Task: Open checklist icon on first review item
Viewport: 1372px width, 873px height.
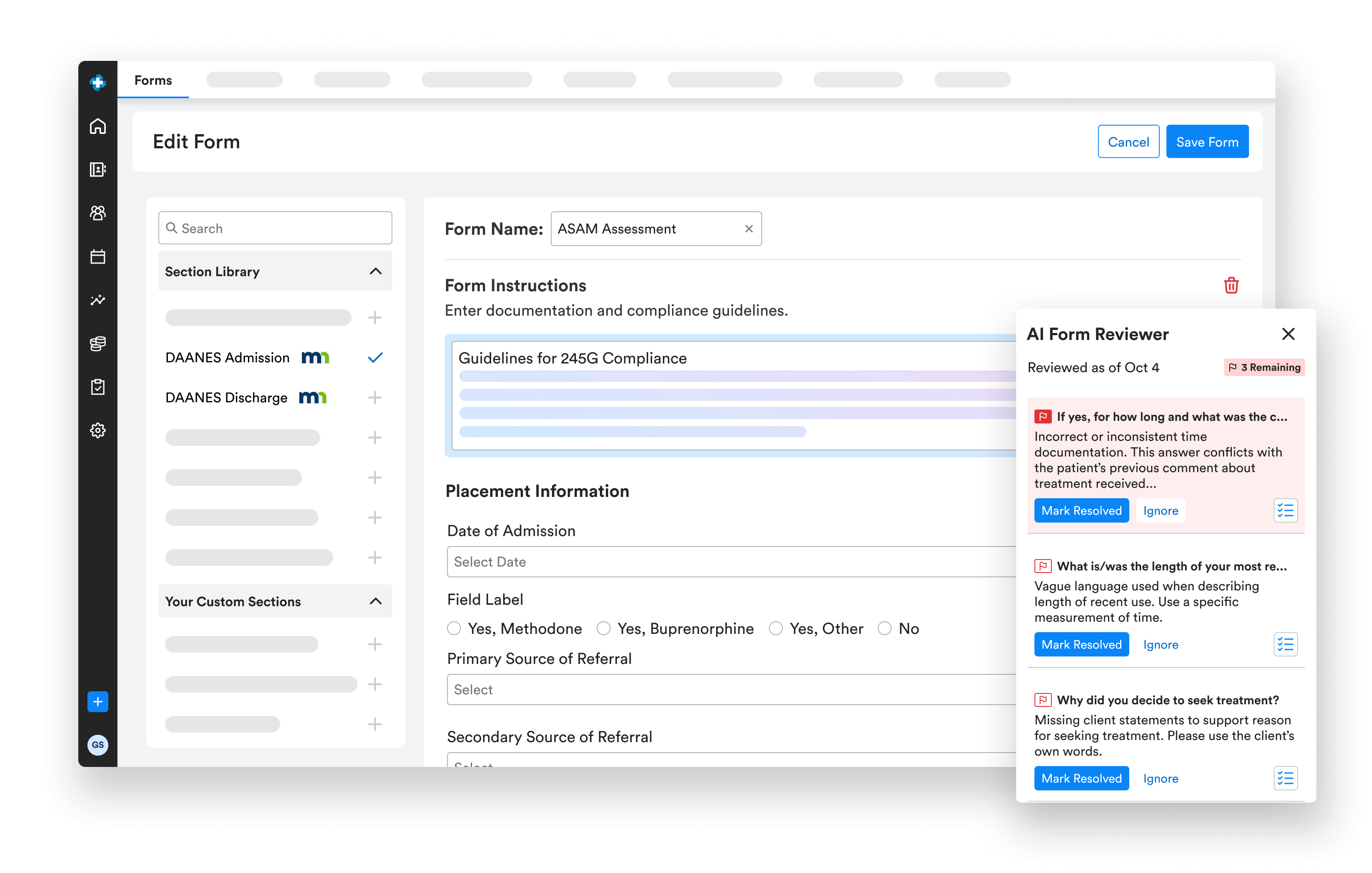Action: tap(1285, 510)
